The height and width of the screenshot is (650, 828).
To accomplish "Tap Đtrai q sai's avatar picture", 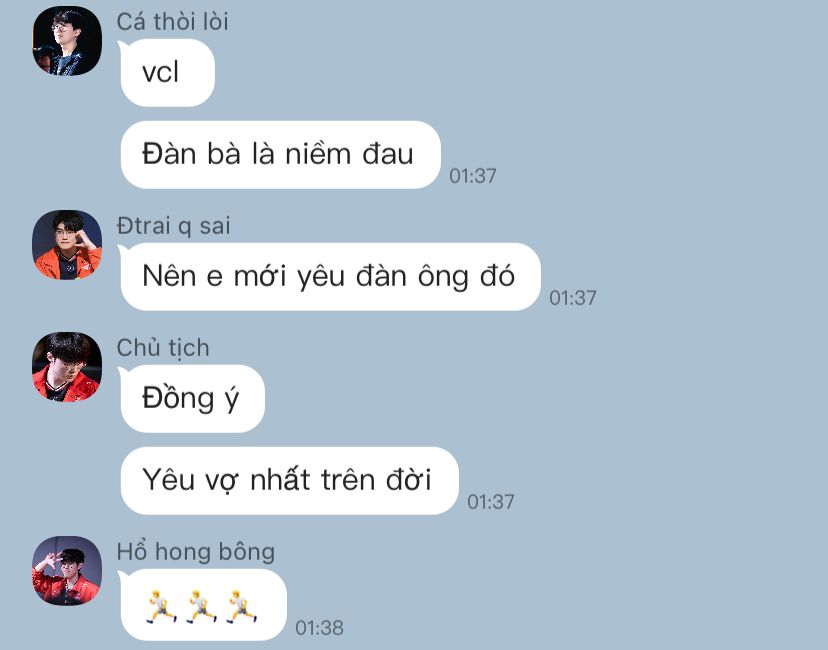I will (x=67, y=244).
